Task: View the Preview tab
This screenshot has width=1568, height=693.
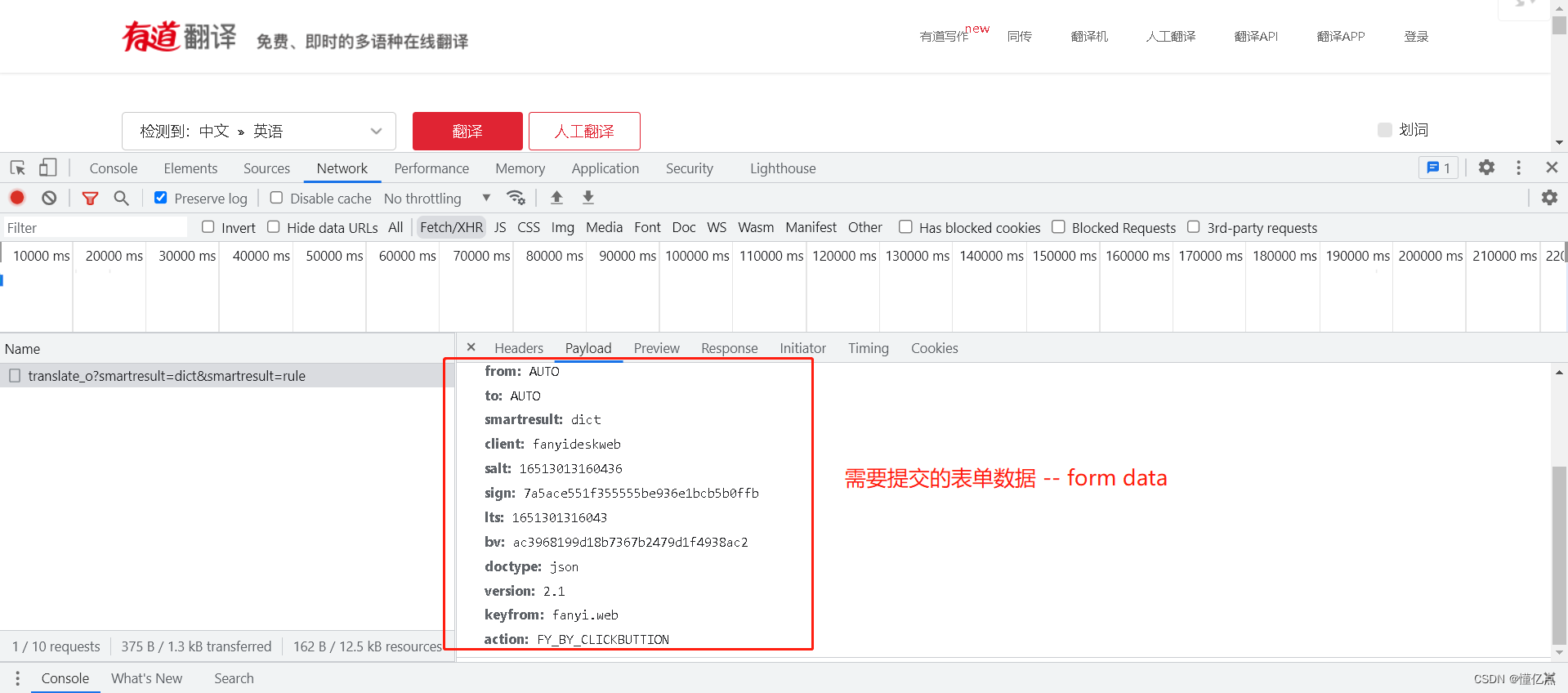Action: 656,348
